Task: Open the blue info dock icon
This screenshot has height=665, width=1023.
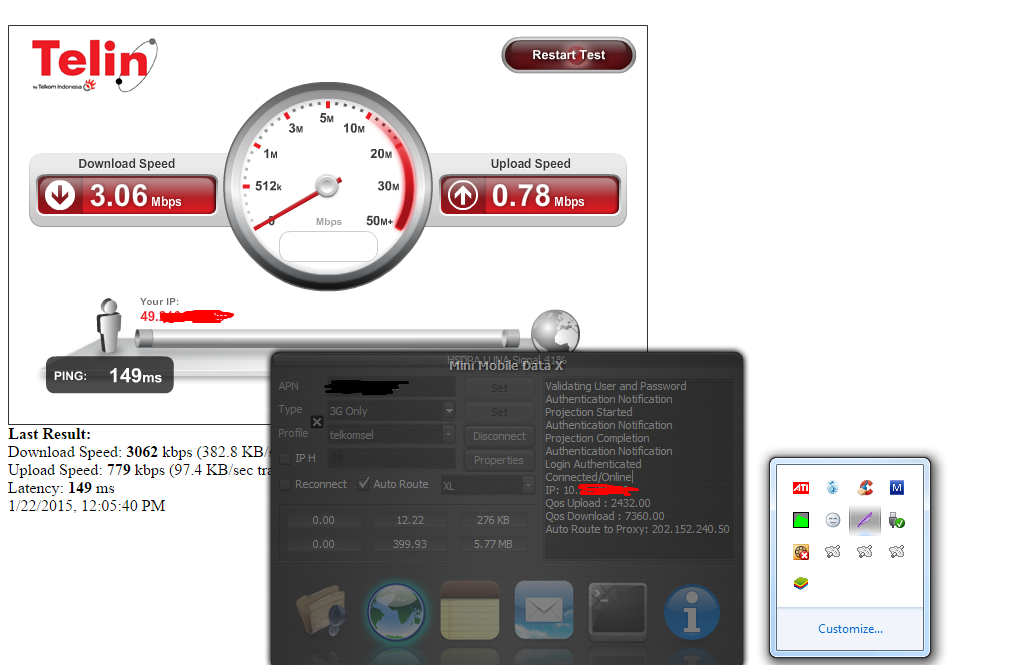Action: pyautogui.click(x=692, y=612)
